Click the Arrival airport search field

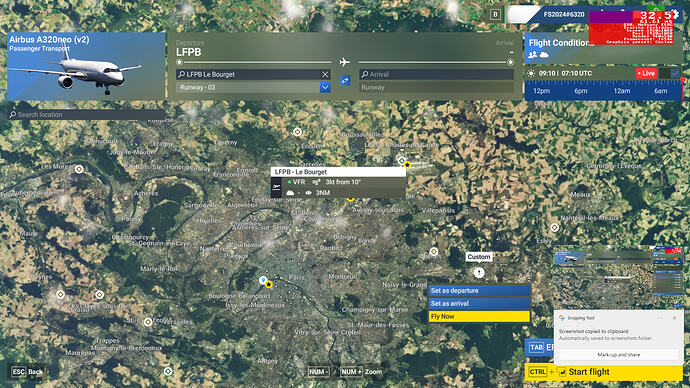[437, 74]
